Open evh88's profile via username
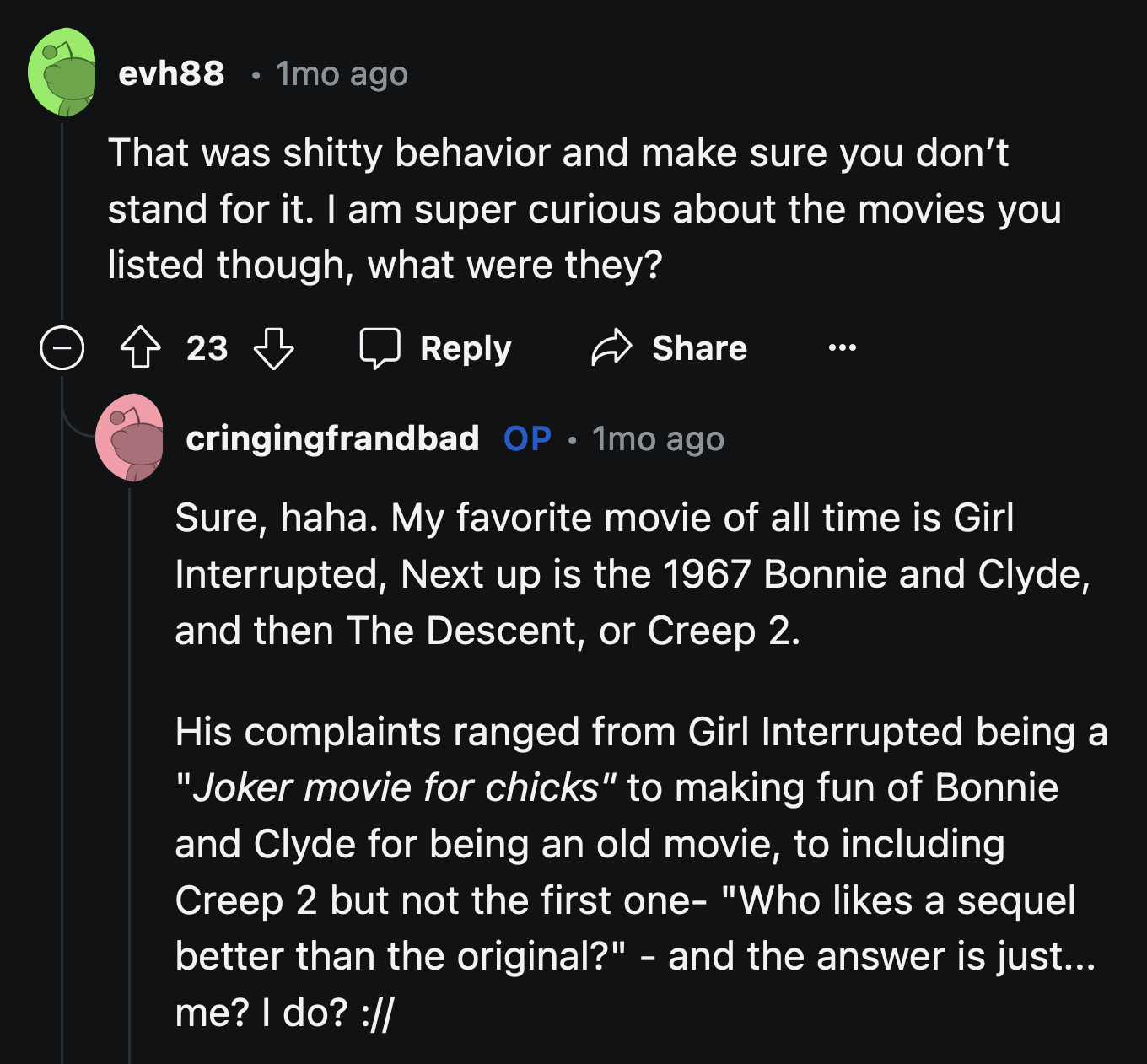Viewport: 1147px width, 1064px height. 170,73
